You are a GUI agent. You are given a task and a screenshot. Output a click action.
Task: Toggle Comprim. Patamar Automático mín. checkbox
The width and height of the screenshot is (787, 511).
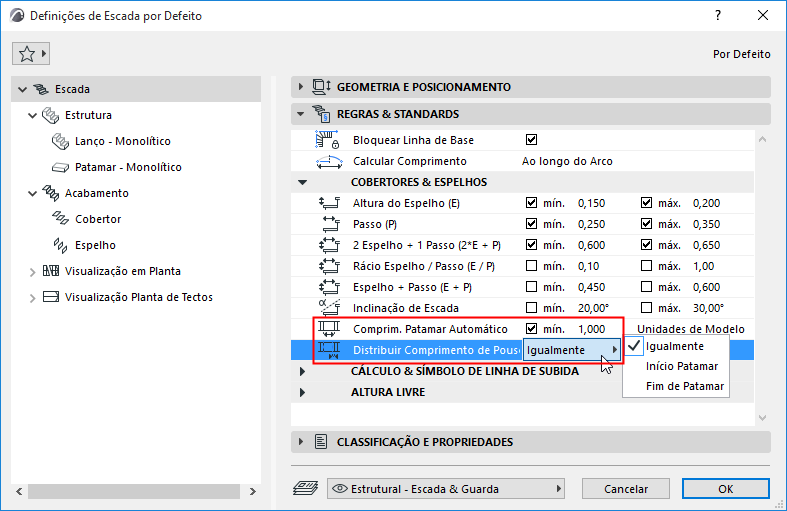tap(532, 328)
